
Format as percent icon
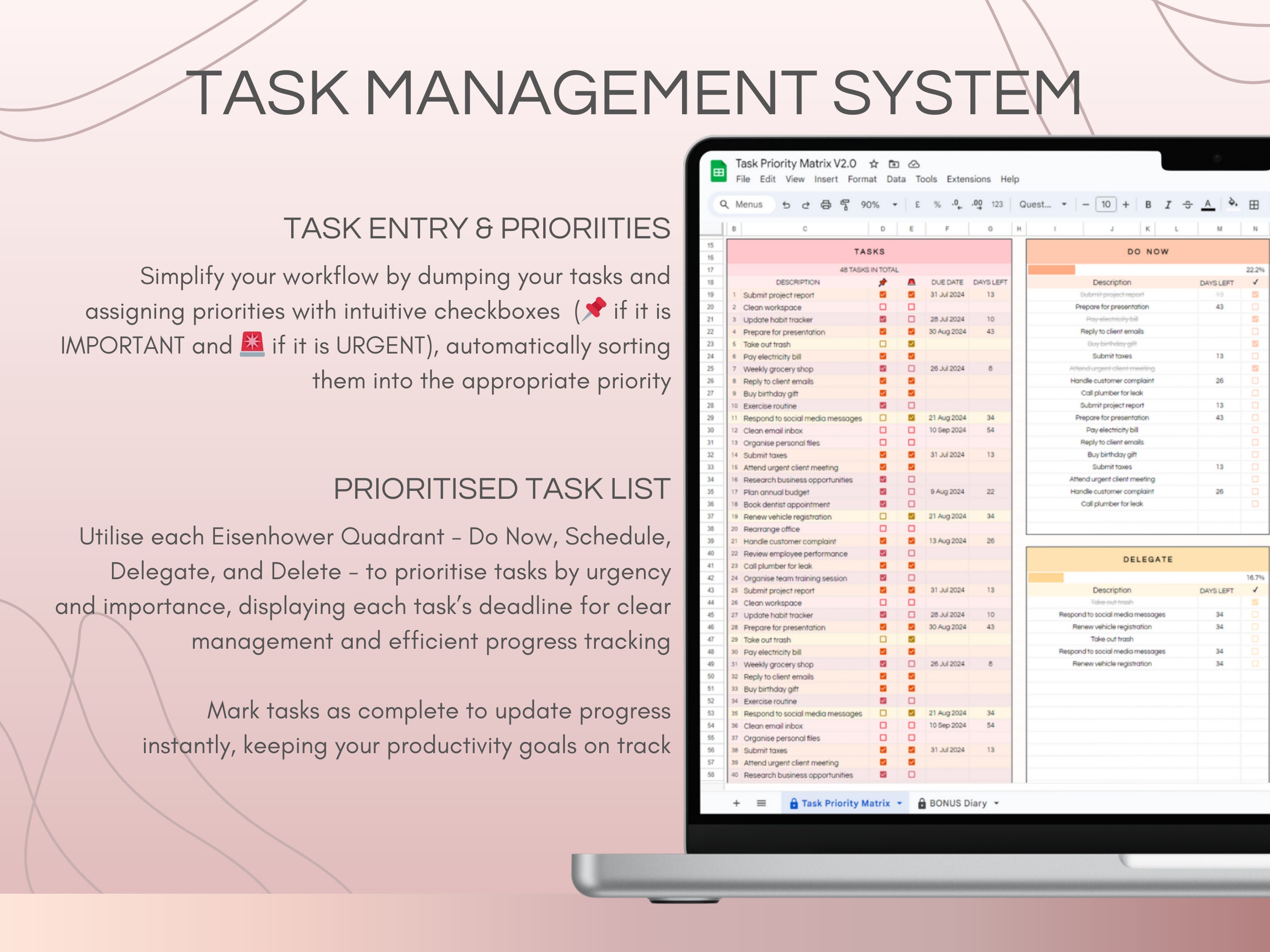coord(937,205)
